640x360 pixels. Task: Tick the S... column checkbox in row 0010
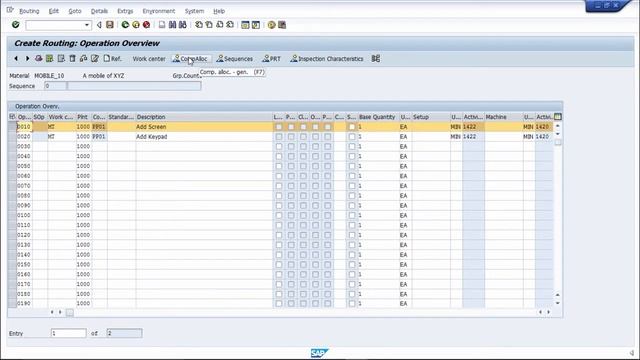click(x=352, y=127)
